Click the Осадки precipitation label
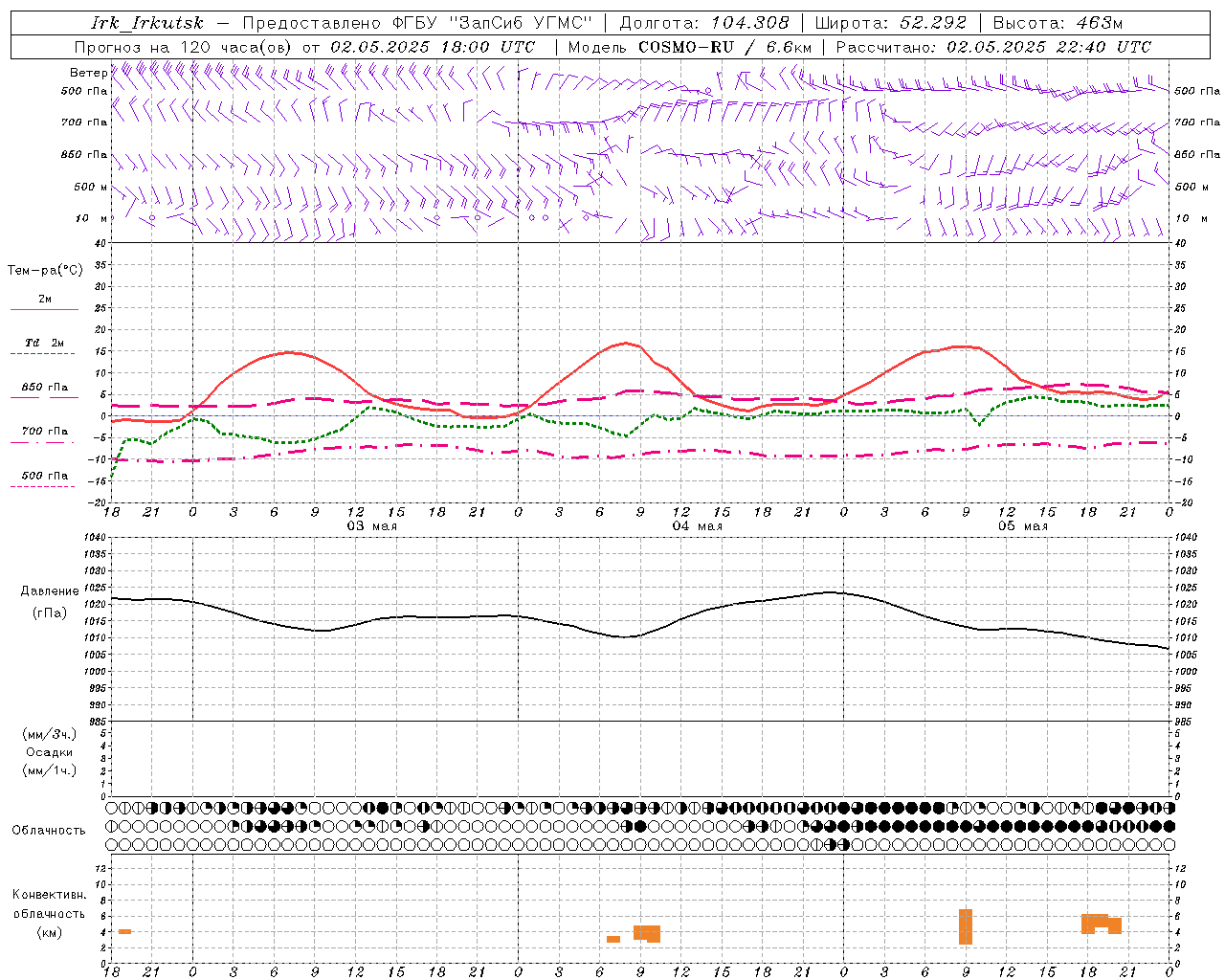The image size is (1225, 980). point(50,752)
